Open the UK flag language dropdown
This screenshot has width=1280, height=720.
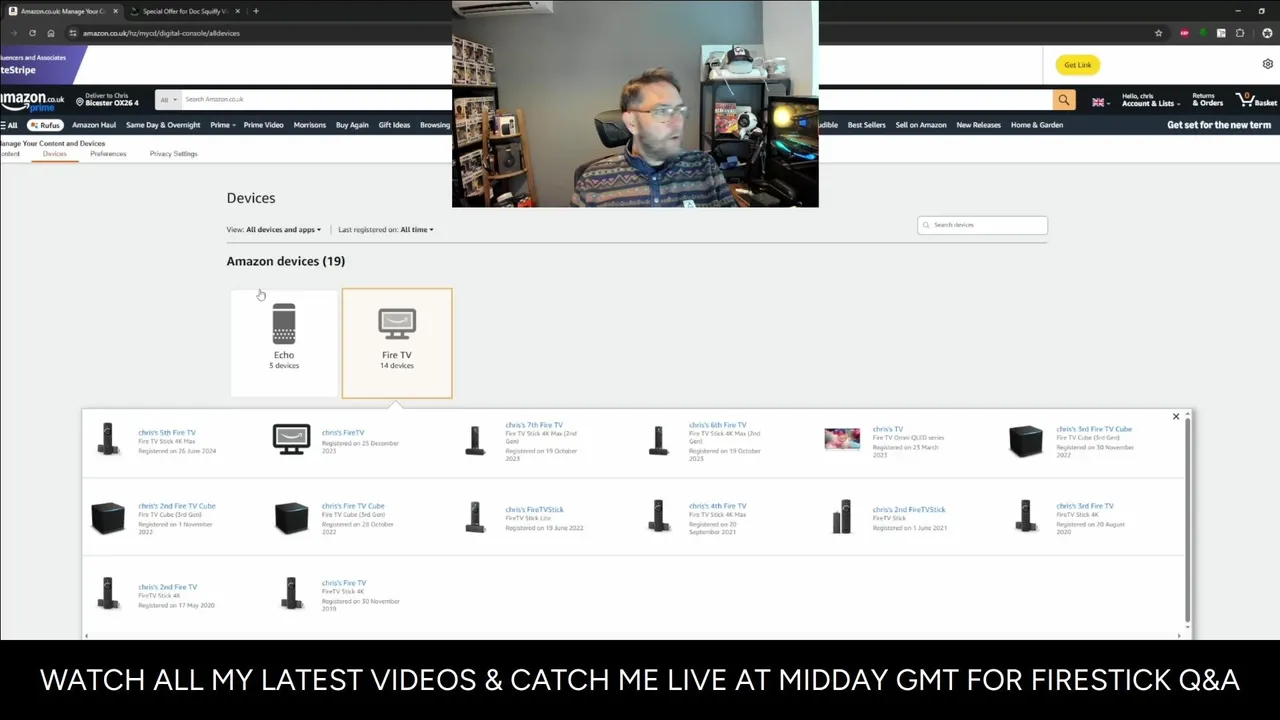[x=1101, y=101]
